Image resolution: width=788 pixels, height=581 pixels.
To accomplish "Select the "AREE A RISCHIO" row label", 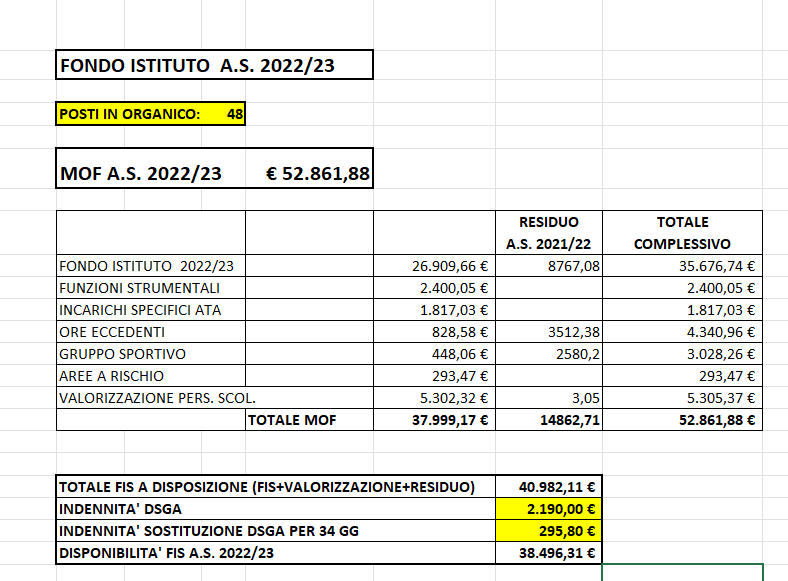I will pos(150,376).
